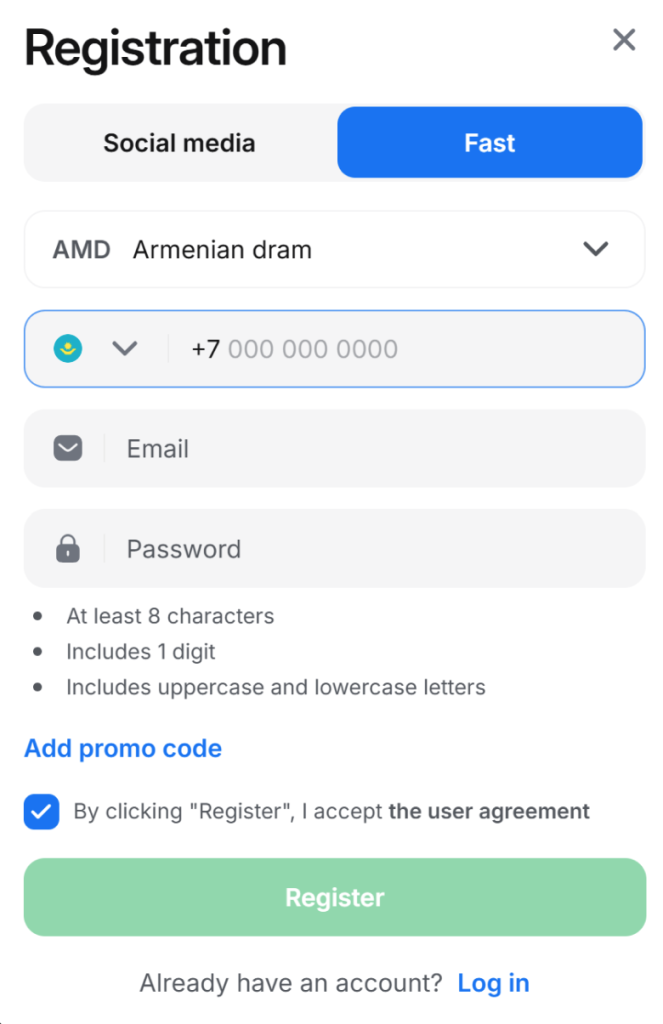Click the green Register button

point(334,897)
